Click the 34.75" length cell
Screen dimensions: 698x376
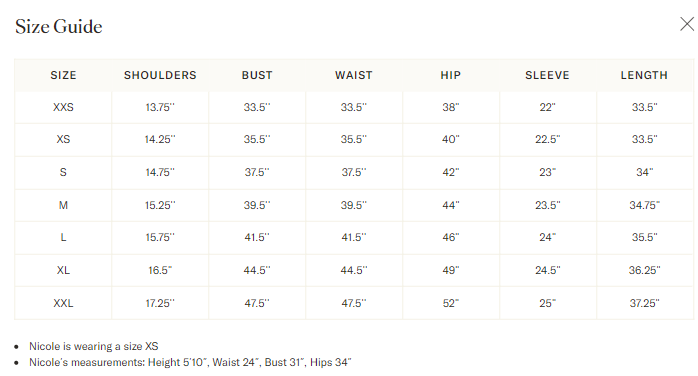[x=644, y=205]
